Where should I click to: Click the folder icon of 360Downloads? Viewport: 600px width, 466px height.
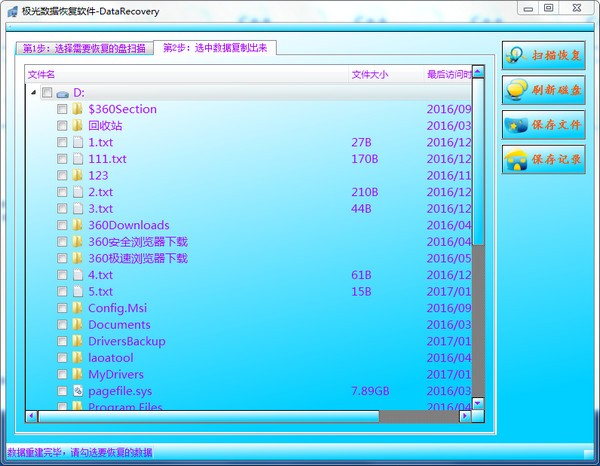[x=77, y=225]
